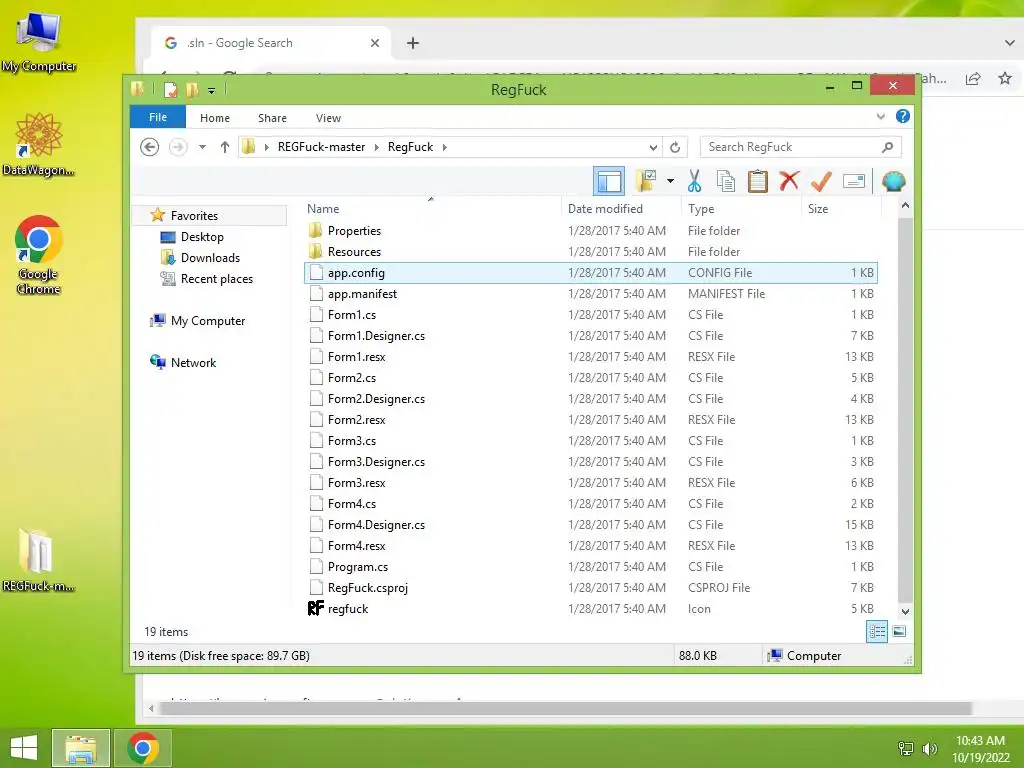This screenshot has height=768, width=1024.
Task: Open folder options from the toolbar
Action: click(x=646, y=181)
